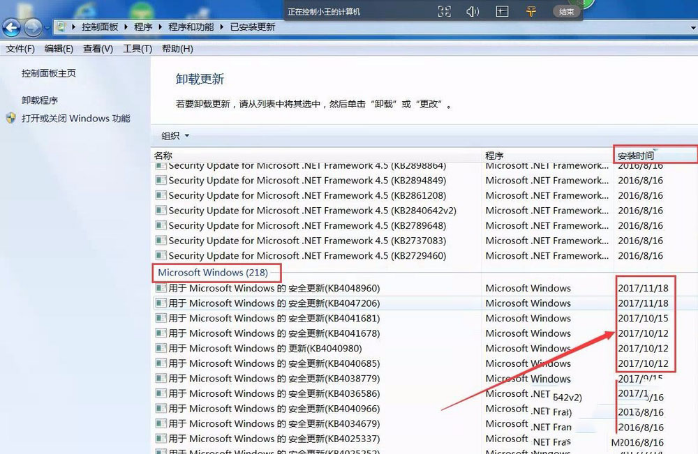
Task: Open the 工具(T) menu
Action: click(137, 48)
